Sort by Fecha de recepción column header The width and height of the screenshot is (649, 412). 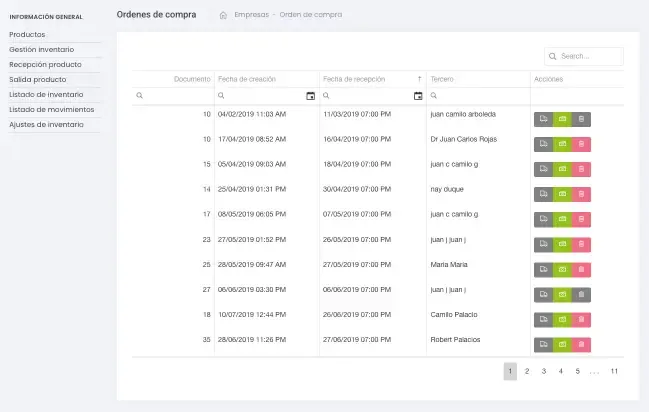[370, 78]
